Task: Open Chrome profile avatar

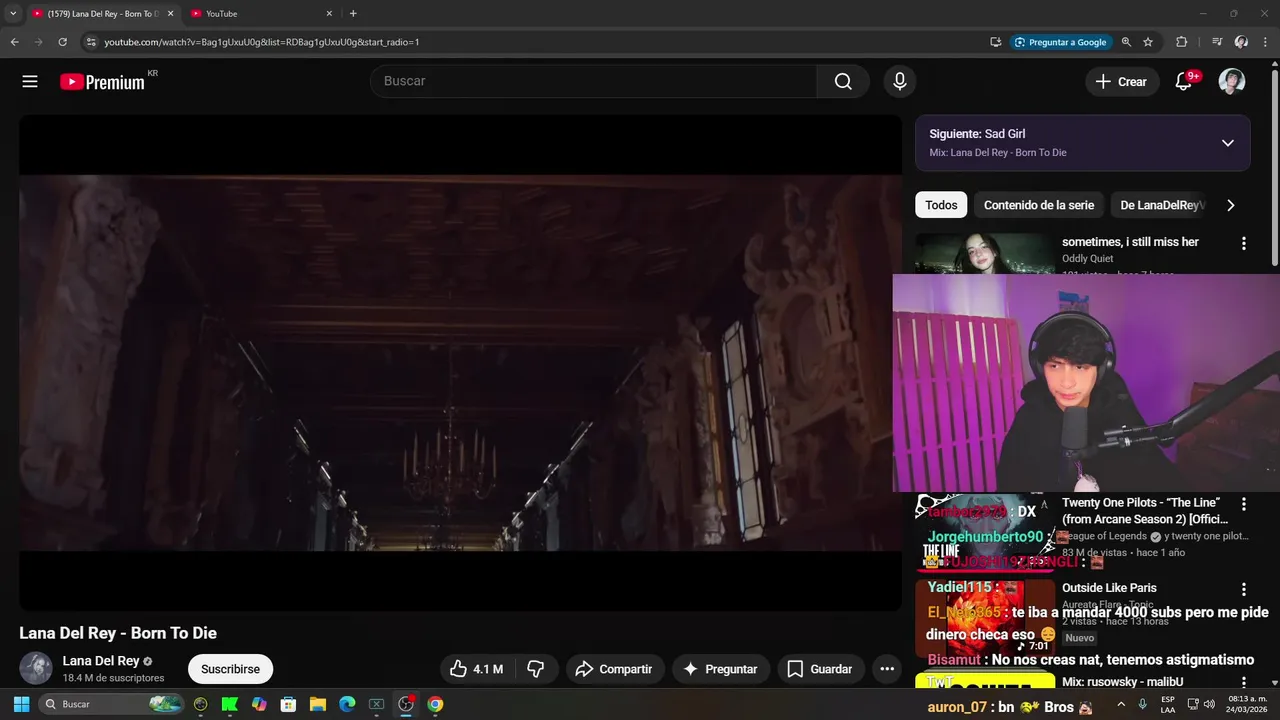Action: click(1241, 42)
